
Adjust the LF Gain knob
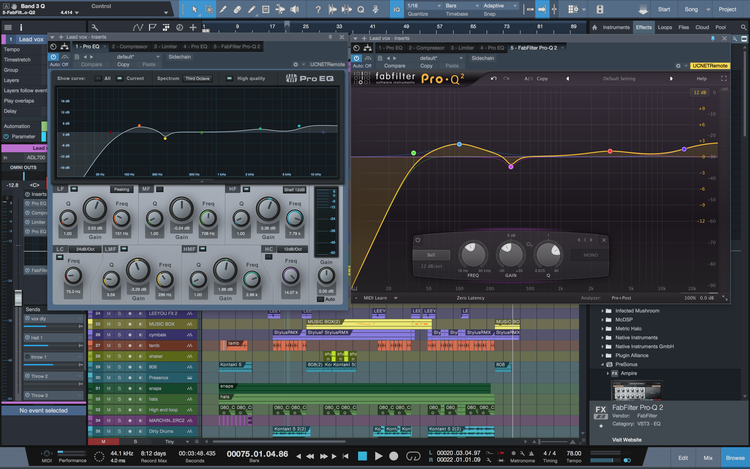point(95,209)
